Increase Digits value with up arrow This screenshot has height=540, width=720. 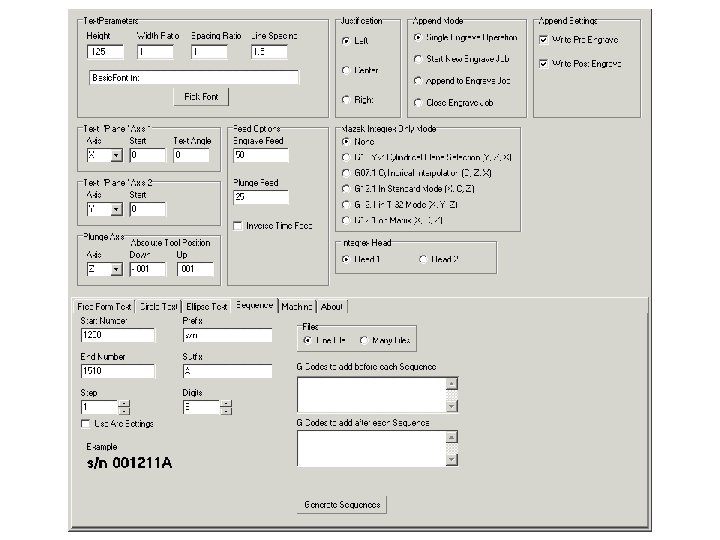click(226, 404)
